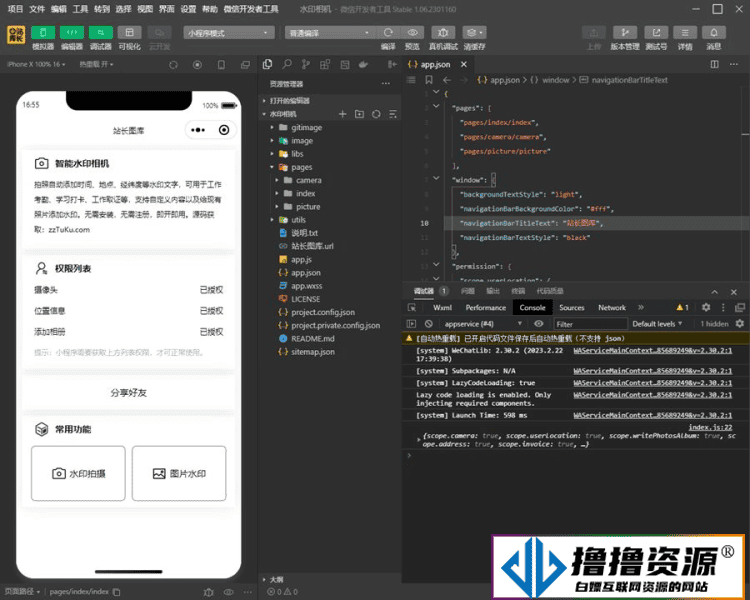Open the explorer files icon
This screenshot has width=750, height=600.
click(267, 64)
